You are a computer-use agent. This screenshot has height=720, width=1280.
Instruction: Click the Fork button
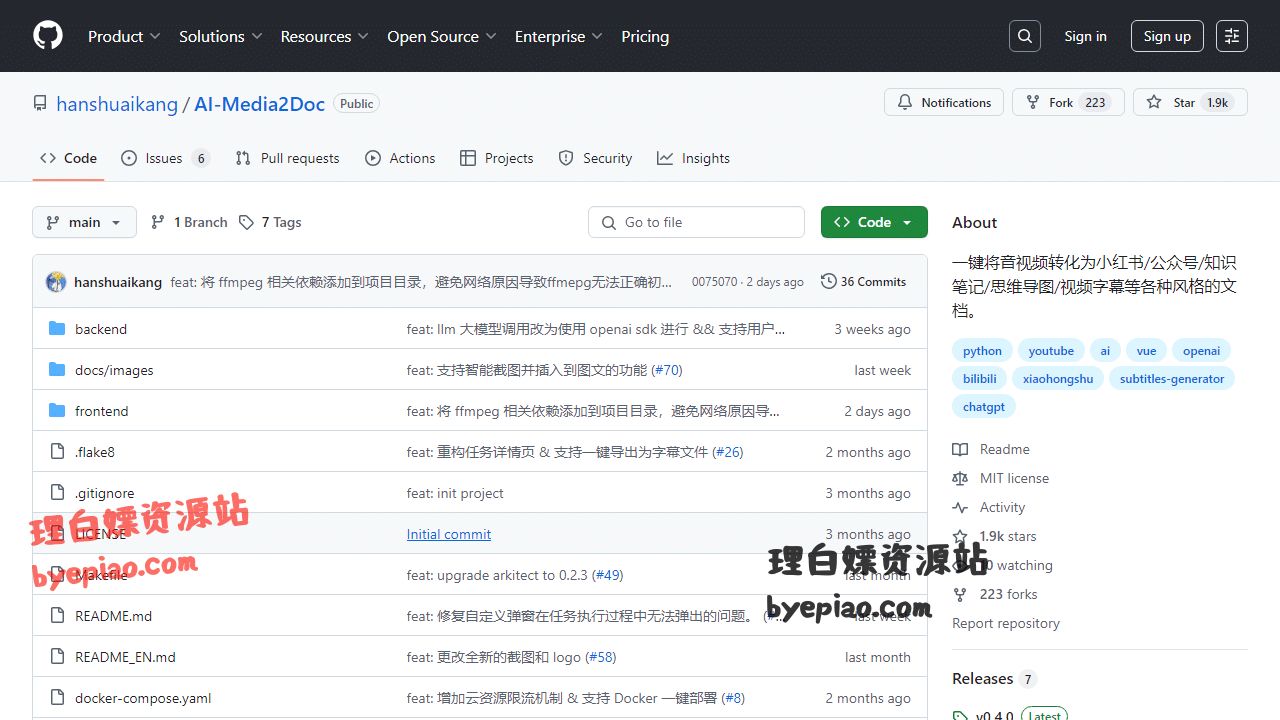click(x=1068, y=102)
